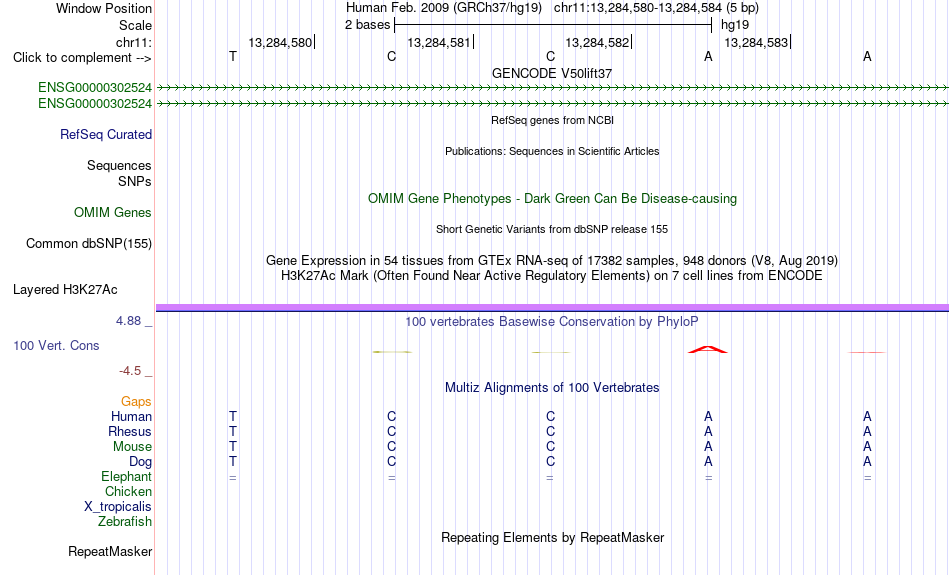The height and width of the screenshot is (575, 950).
Task: Click 'Short Genetic Variants from dbSNP release 155'
Action: click(552, 229)
